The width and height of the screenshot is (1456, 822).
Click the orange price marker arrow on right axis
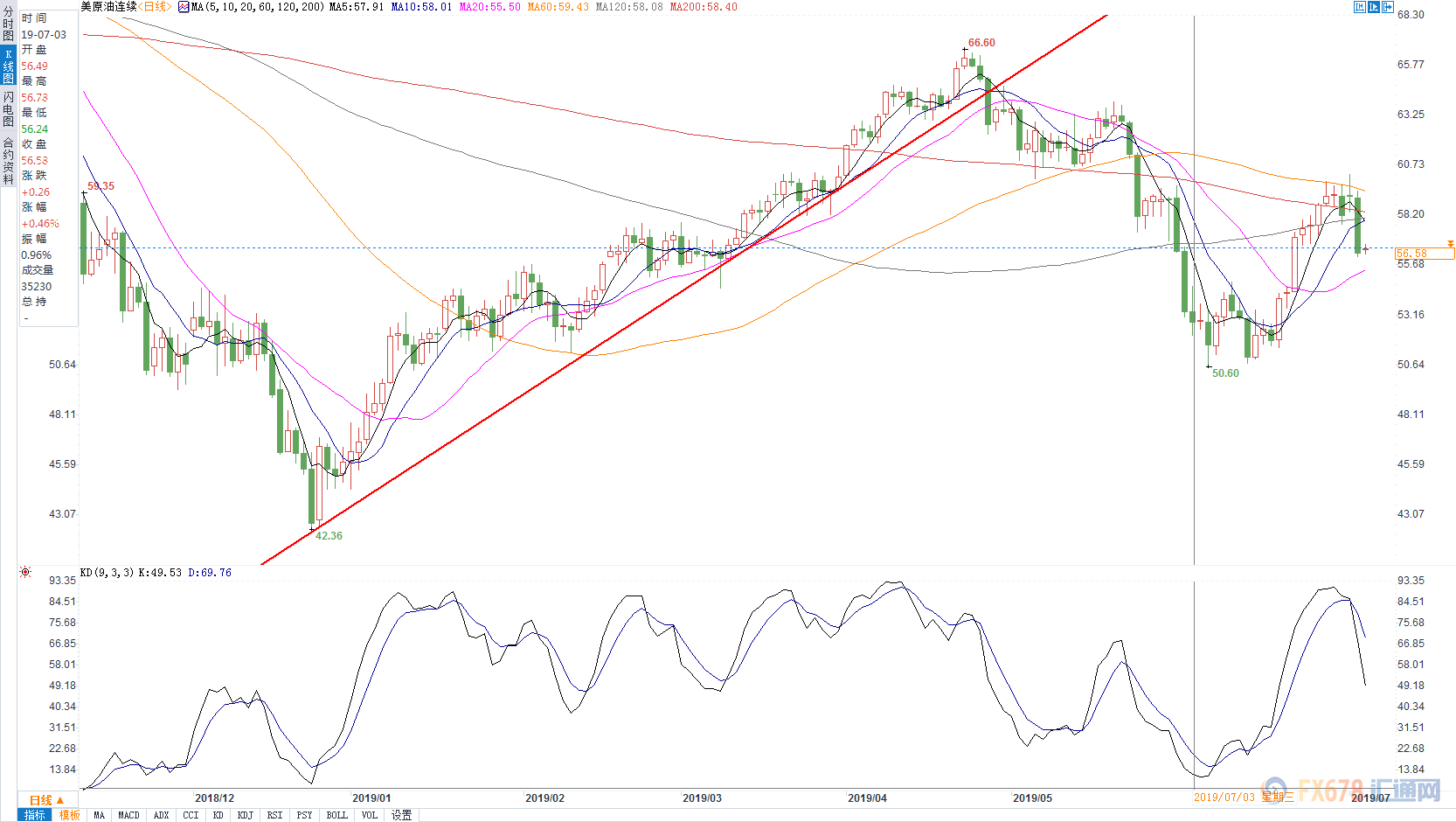click(x=1451, y=243)
